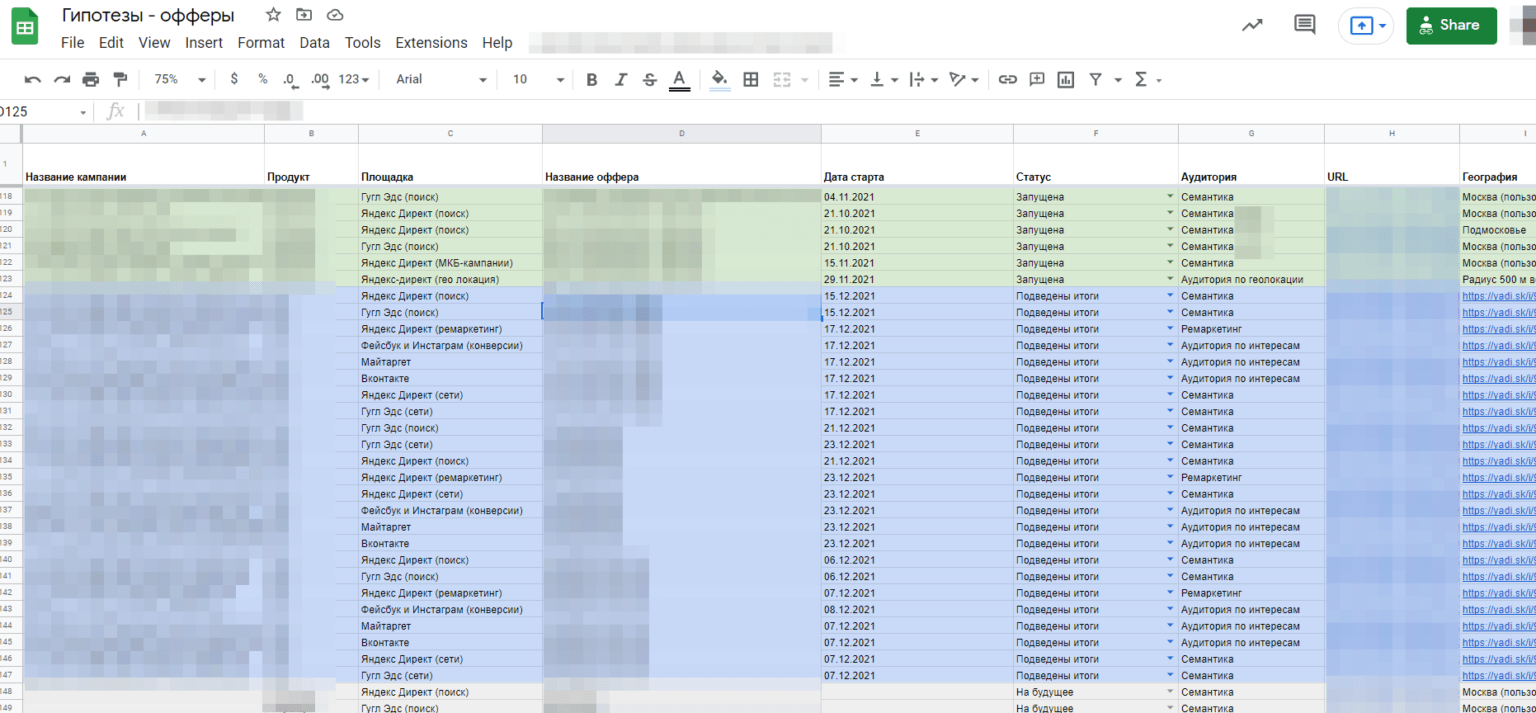The height and width of the screenshot is (713, 1536).
Task: Click the Name box cell reference field
Action: [x=40, y=112]
